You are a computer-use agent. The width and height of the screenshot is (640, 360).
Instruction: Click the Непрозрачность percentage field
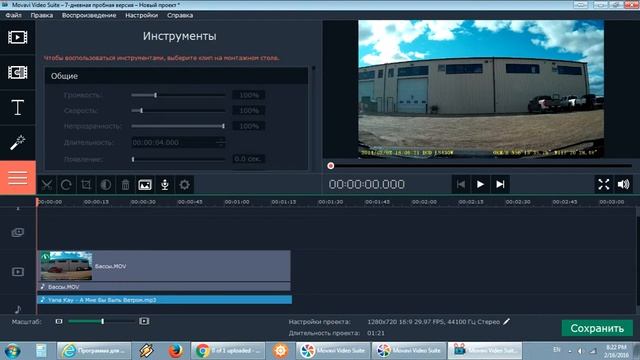pos(249,126)
